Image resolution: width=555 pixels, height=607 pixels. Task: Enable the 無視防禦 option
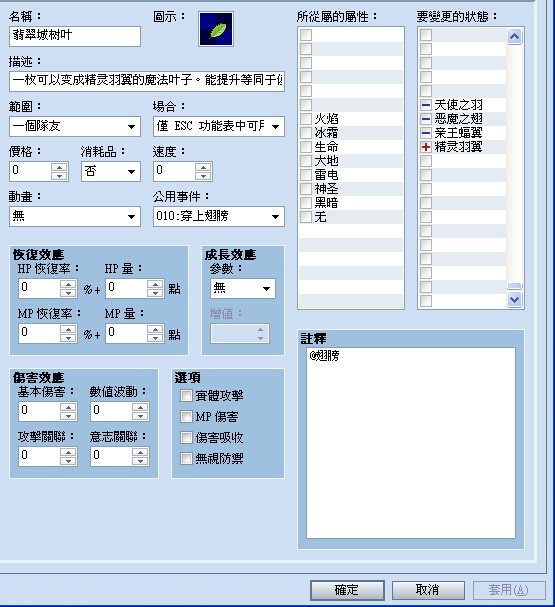point(186,459)
